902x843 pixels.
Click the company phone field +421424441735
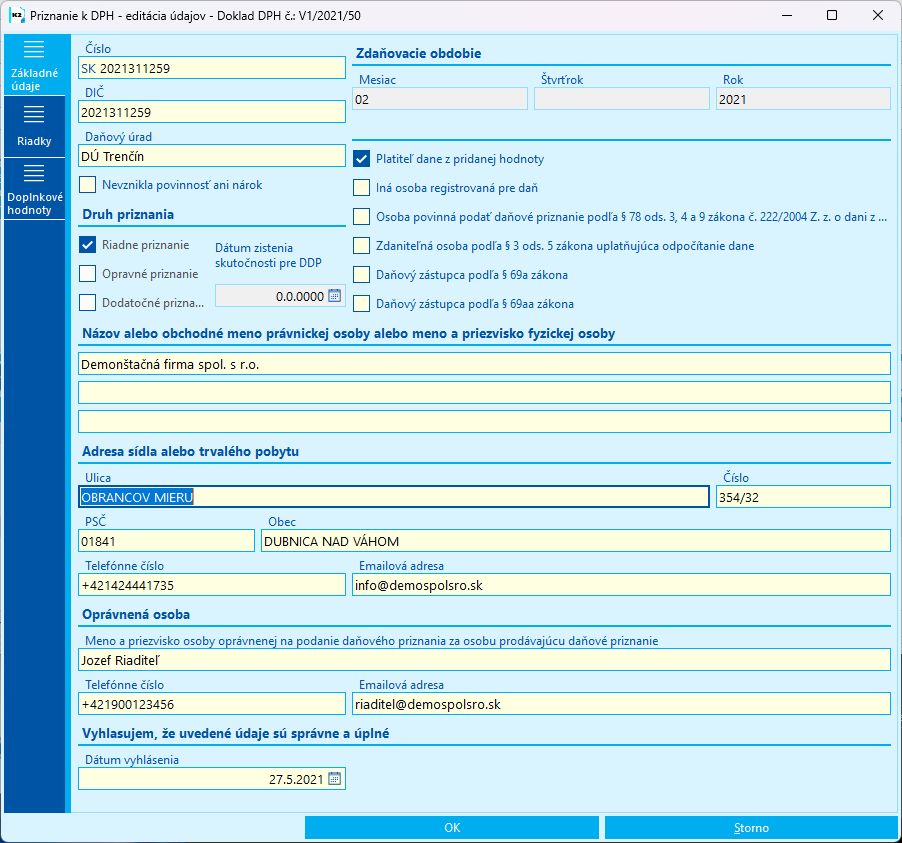coord(212,585)
